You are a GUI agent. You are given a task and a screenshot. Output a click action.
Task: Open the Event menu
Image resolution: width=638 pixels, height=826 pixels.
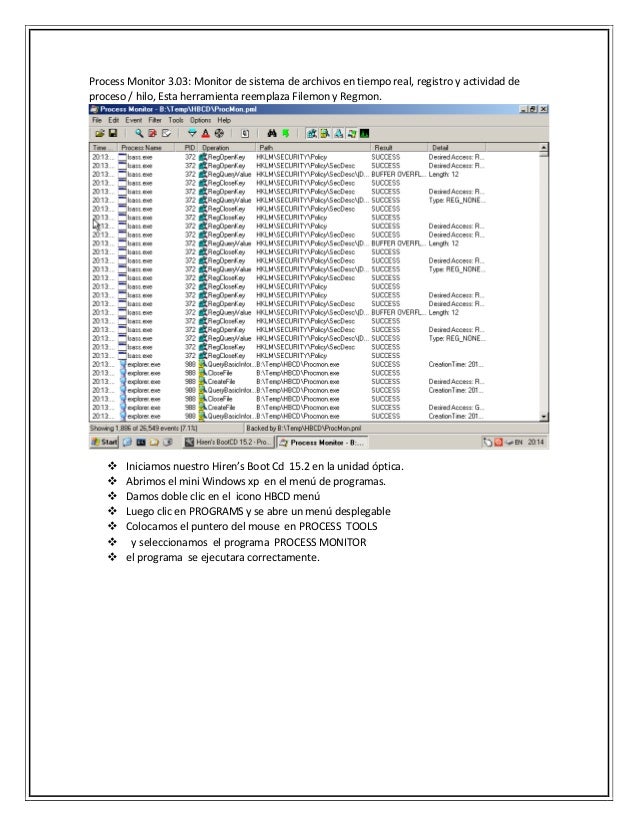click(133, 120)
